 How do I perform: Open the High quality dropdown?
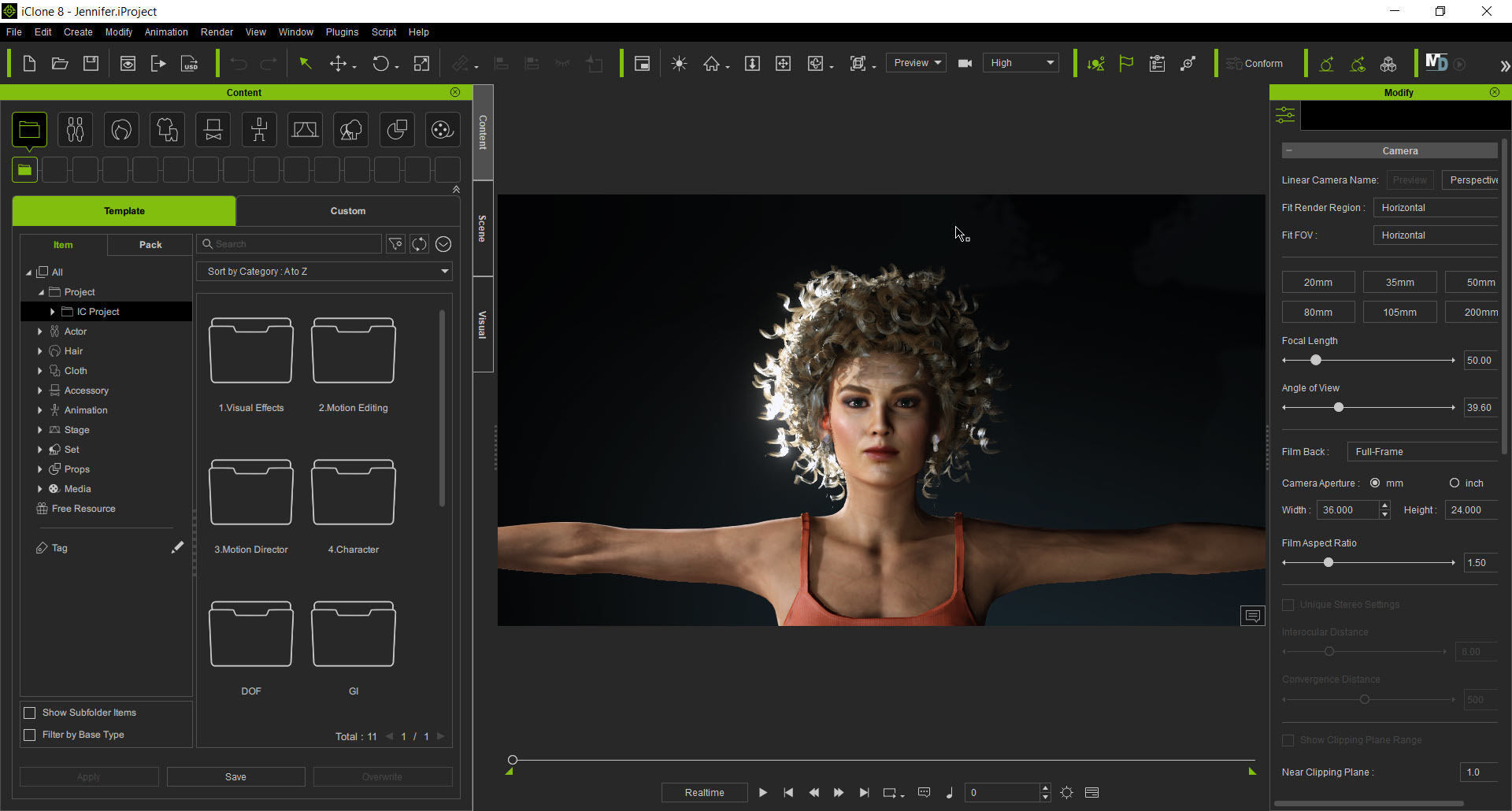[1021, 63]
